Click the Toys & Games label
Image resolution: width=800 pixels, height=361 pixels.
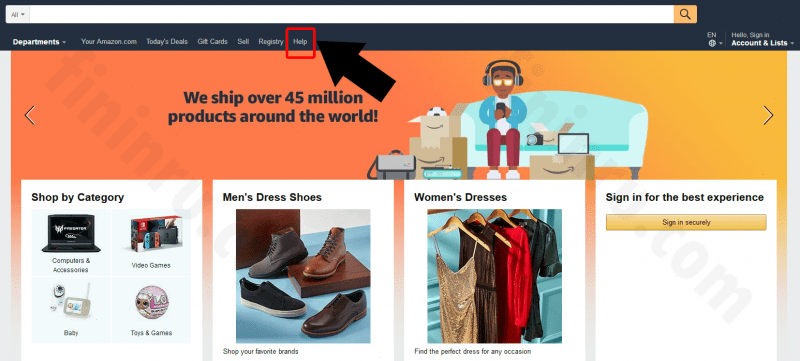pos(151,333)
